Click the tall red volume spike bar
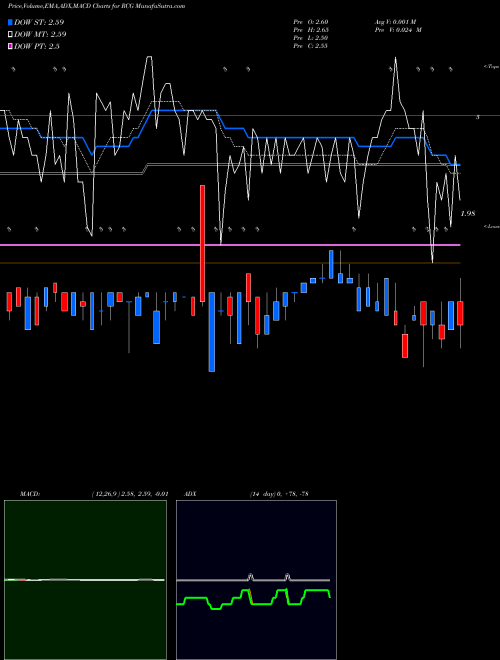 (x=202, y=243)
